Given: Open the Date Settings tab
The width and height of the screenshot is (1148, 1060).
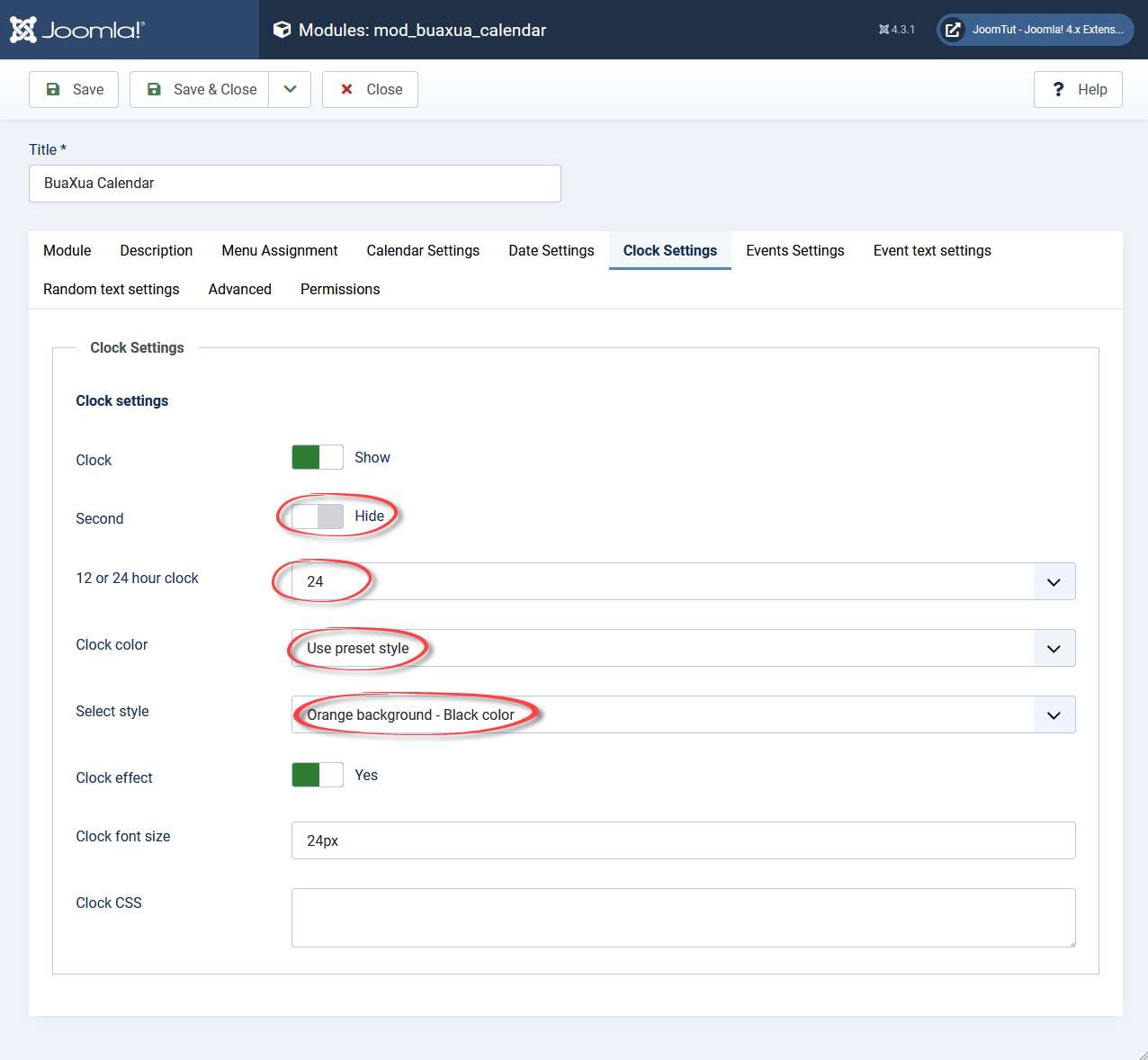Looking at the screenshot, I should [552, 250].
